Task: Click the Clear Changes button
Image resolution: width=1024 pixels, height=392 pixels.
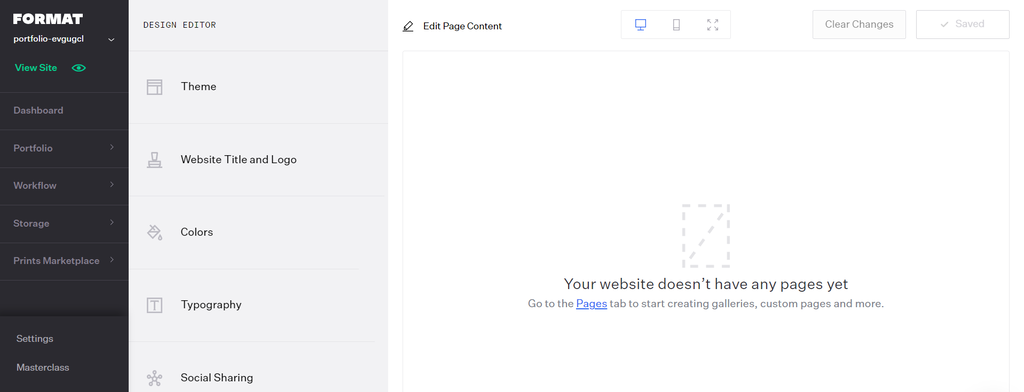Action: (859, 24)
